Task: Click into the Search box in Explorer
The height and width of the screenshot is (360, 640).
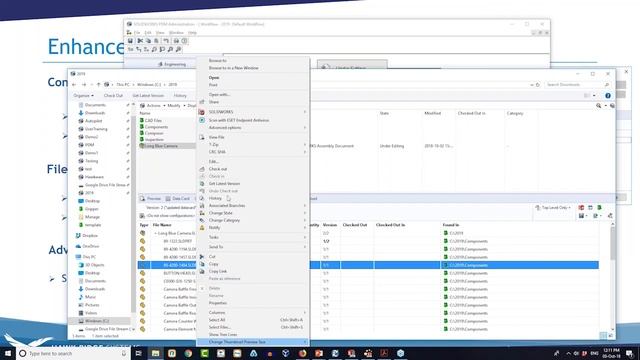Action: 578,84
